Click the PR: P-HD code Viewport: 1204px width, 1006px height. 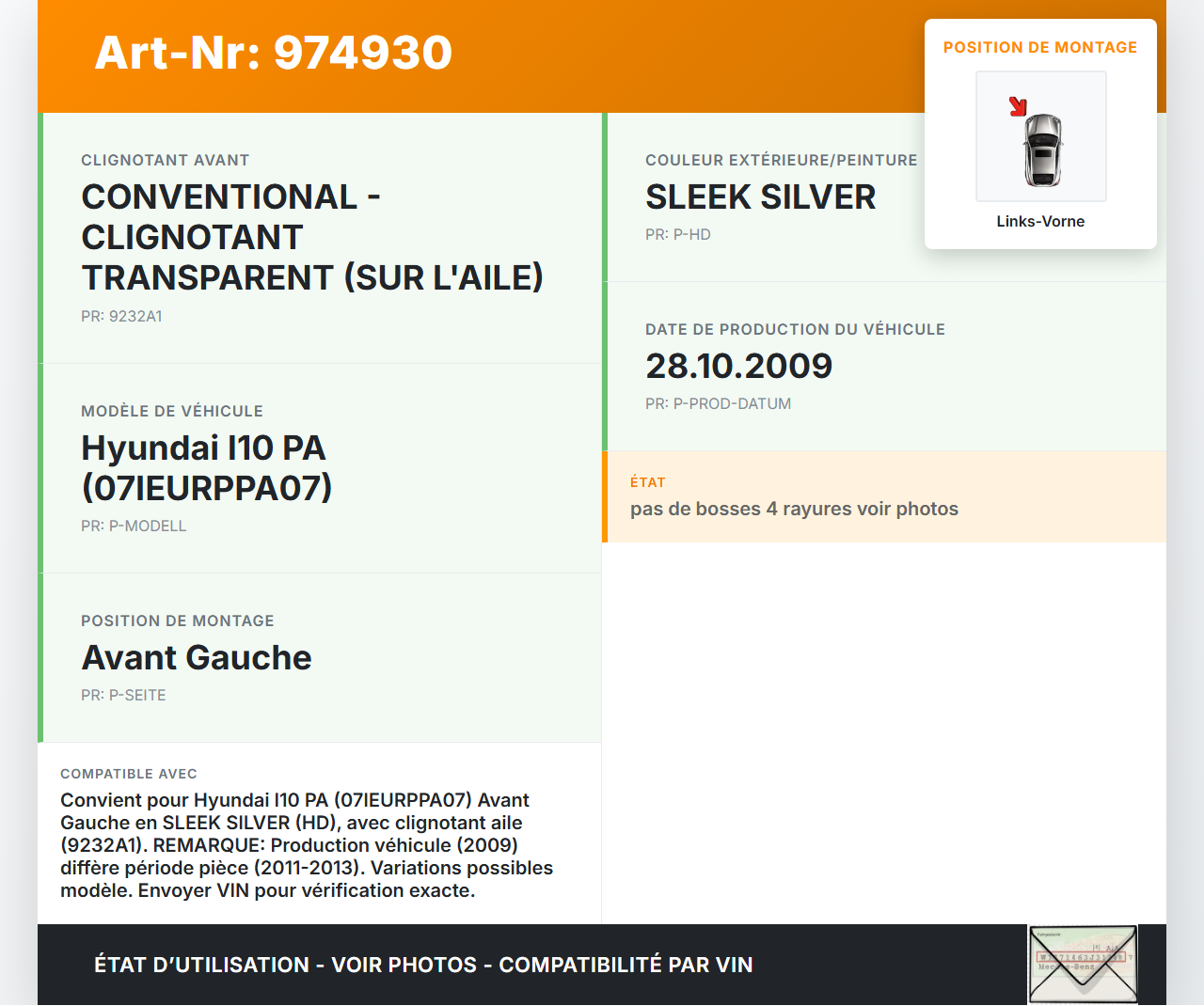(x=677, y=235)
